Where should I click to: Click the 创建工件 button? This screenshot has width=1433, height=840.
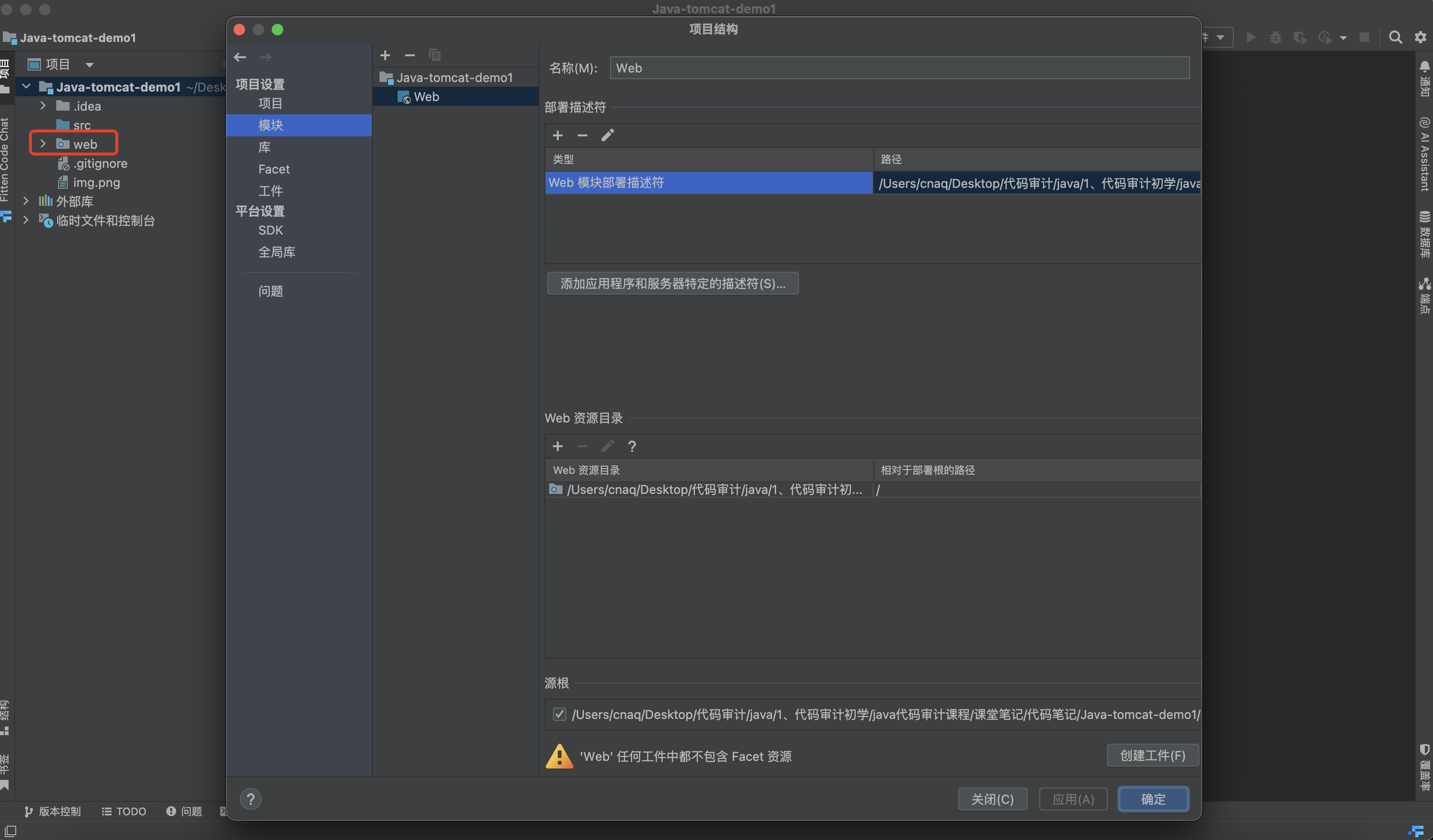[x=1152, y=755]
